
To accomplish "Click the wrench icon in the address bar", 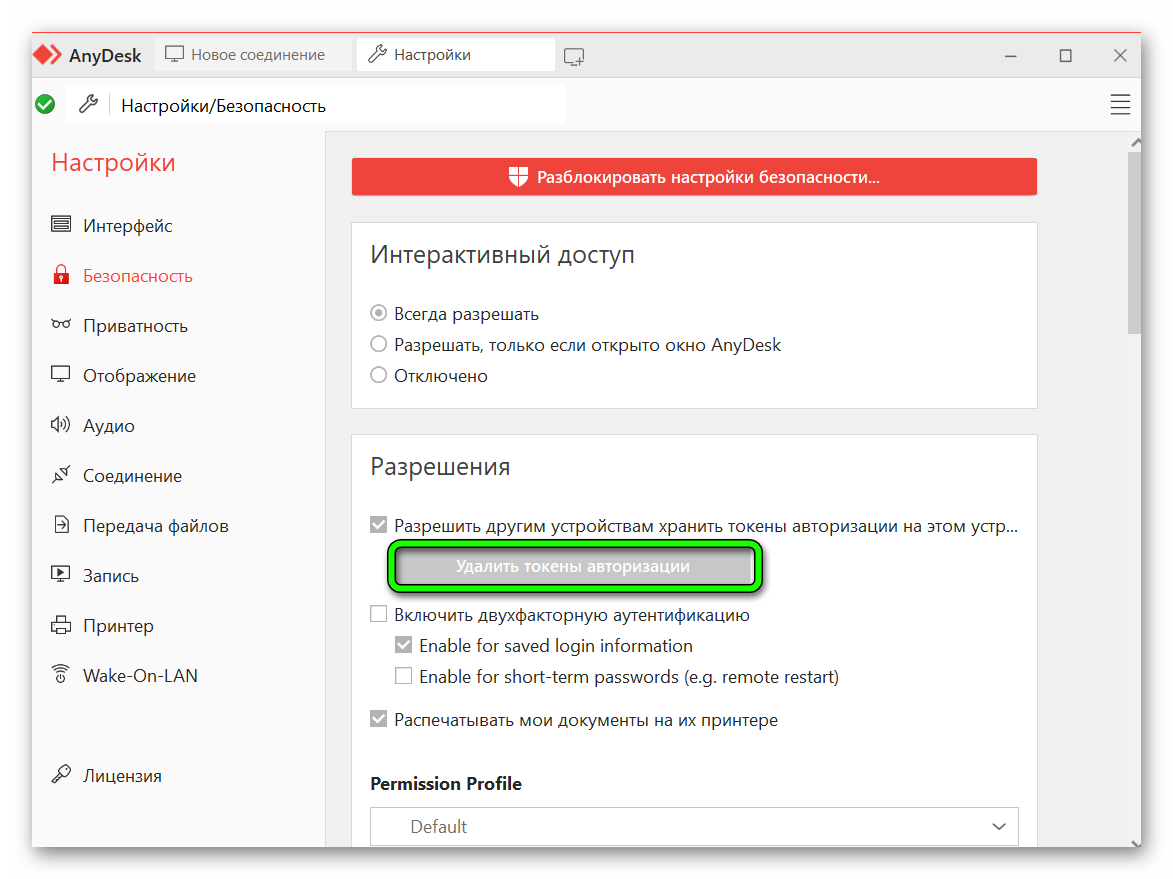I will pyautogui.click(x=88, y=105).
